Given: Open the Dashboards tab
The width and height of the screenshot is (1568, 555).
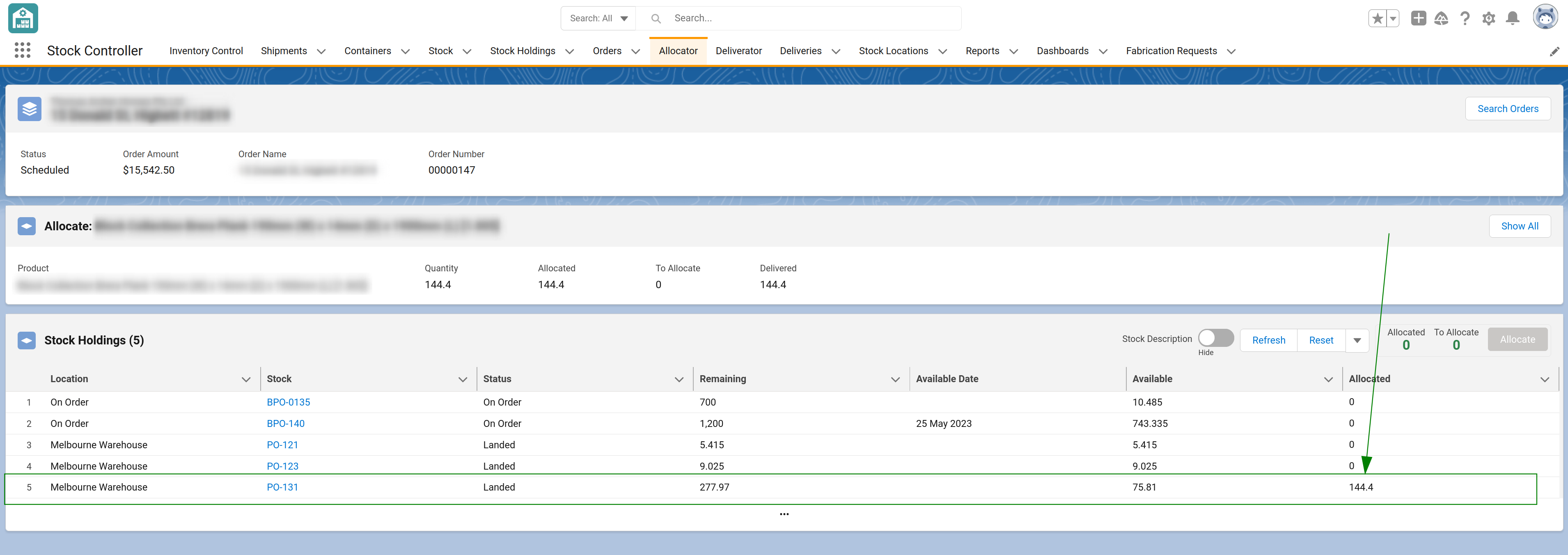Looking at the screenshot, I should [x=1062, y=51].
